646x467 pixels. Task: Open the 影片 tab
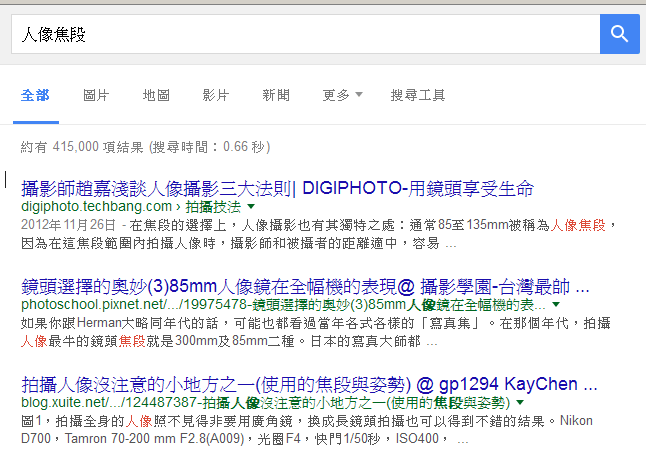click(215, 95)
